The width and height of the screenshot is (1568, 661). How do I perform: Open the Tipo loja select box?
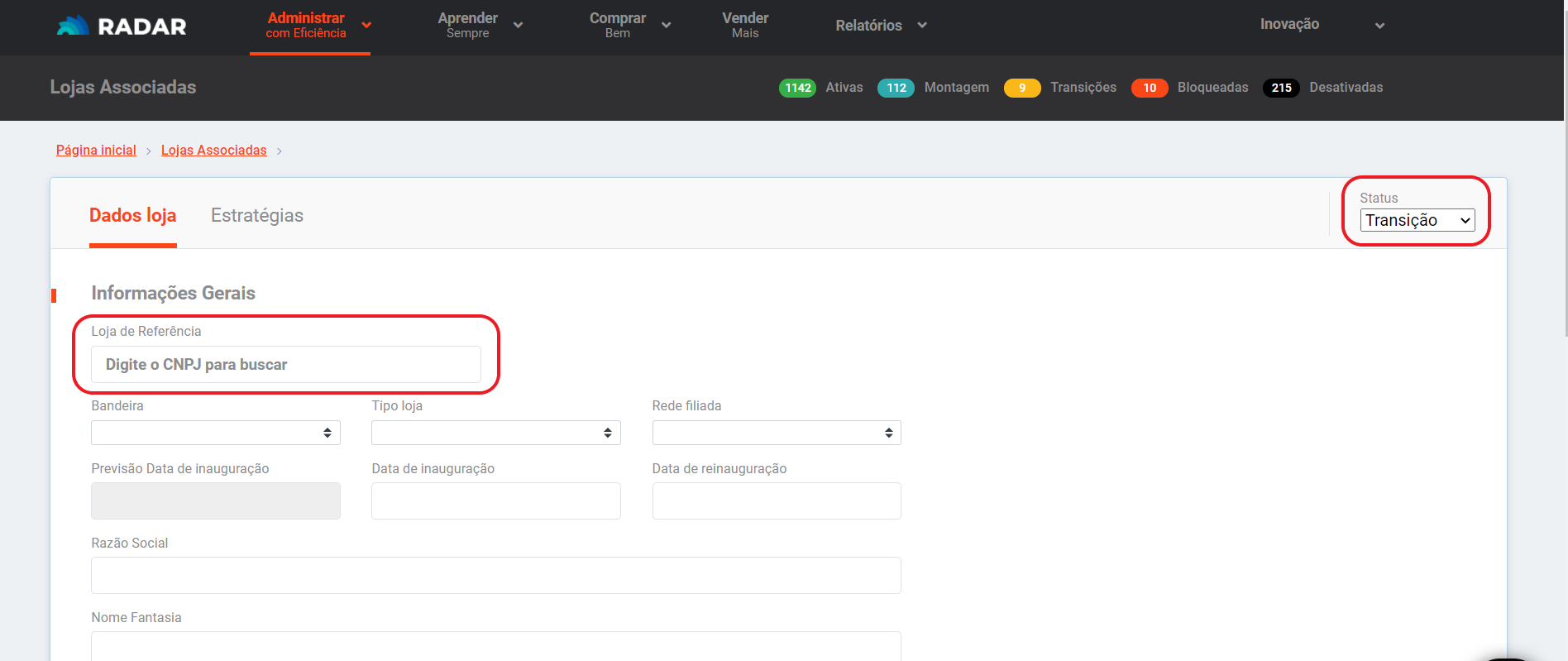(x=495, y=433)
